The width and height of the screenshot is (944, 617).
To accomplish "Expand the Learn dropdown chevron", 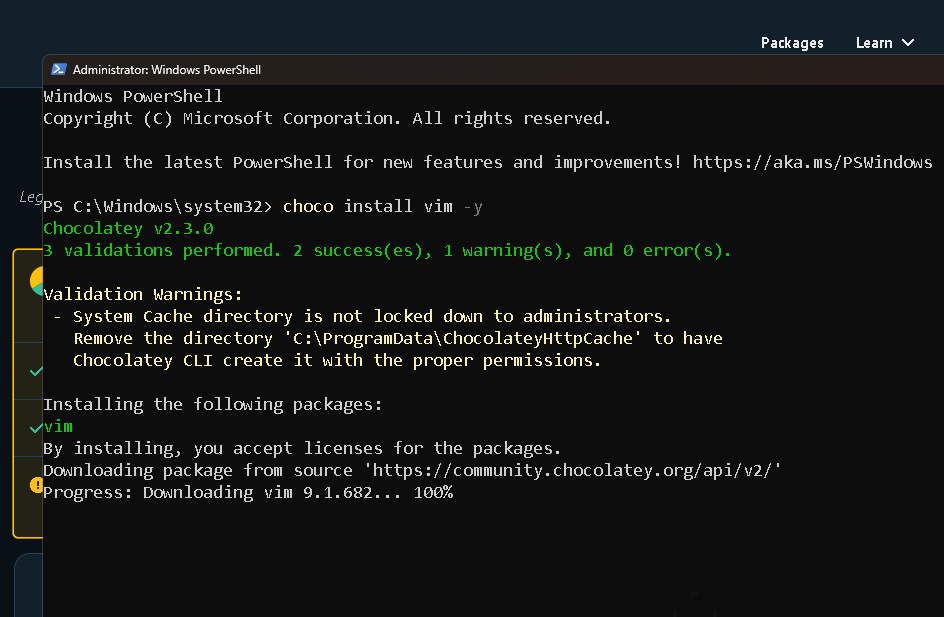I will click(x=908, y=43).
